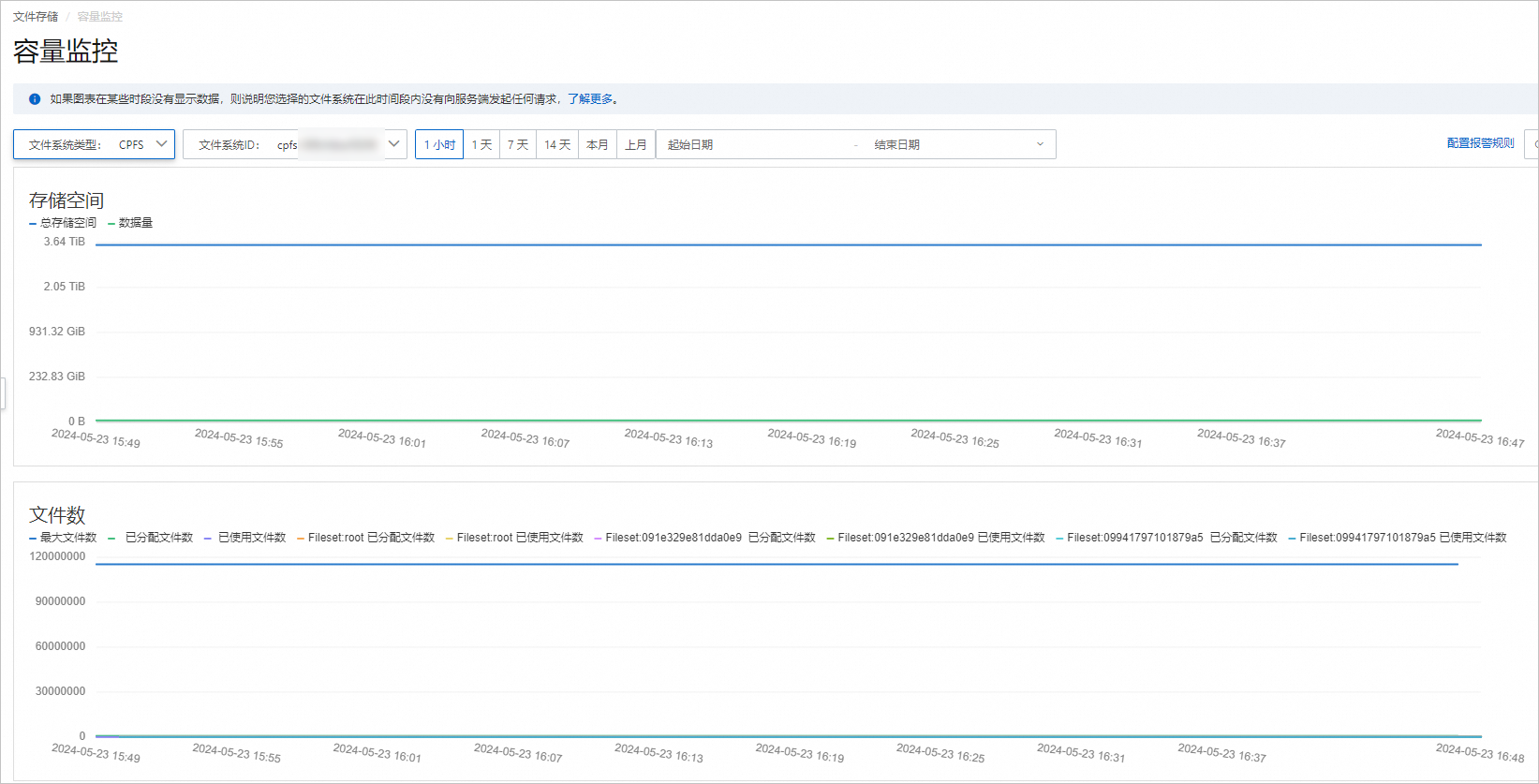Click the 文件数 chart title
Image resolution: width=1539 pixels, height=784 pixels.
(x=57, y=515)
